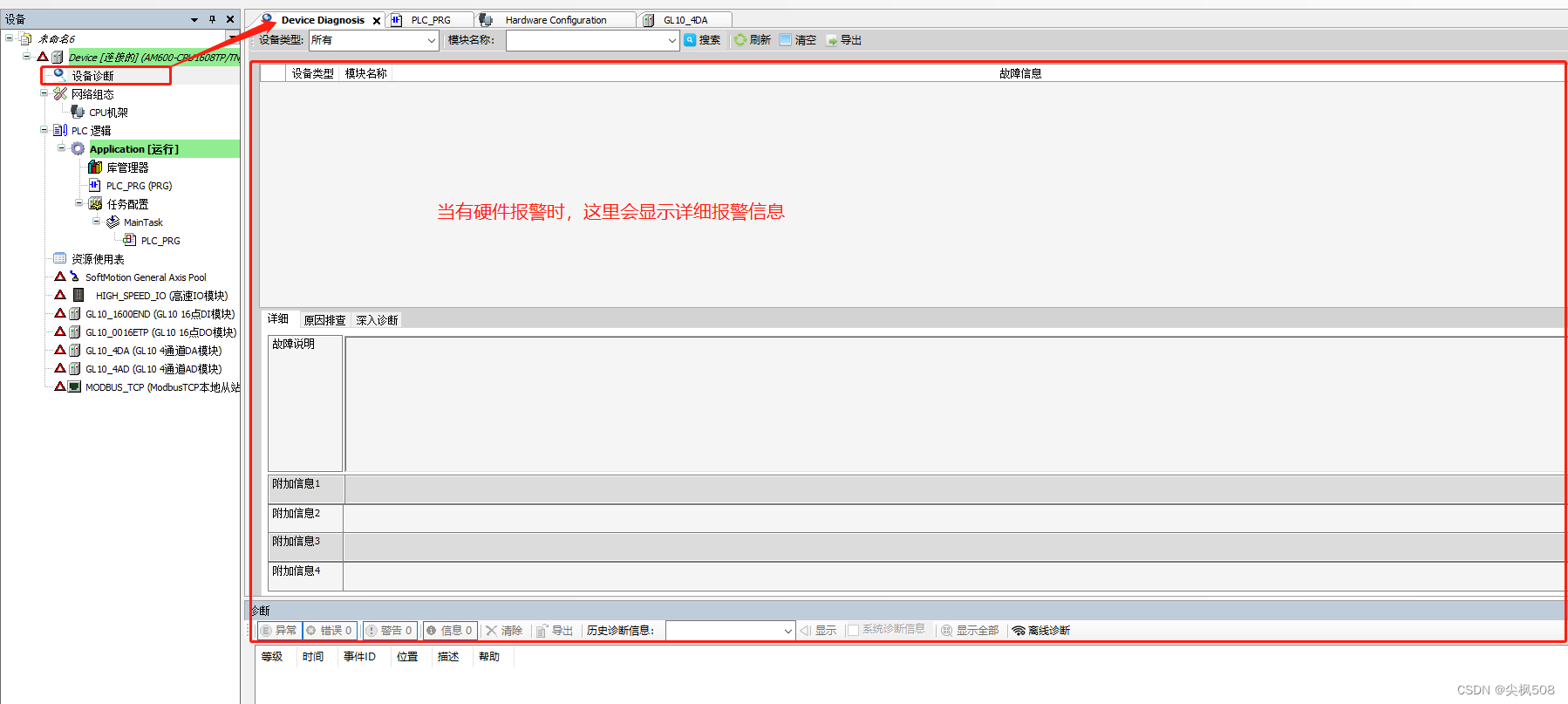Click the 显示 button after the history dropdown
Viewport: 1568px width, 704px height.
click(x=818, y=631)
